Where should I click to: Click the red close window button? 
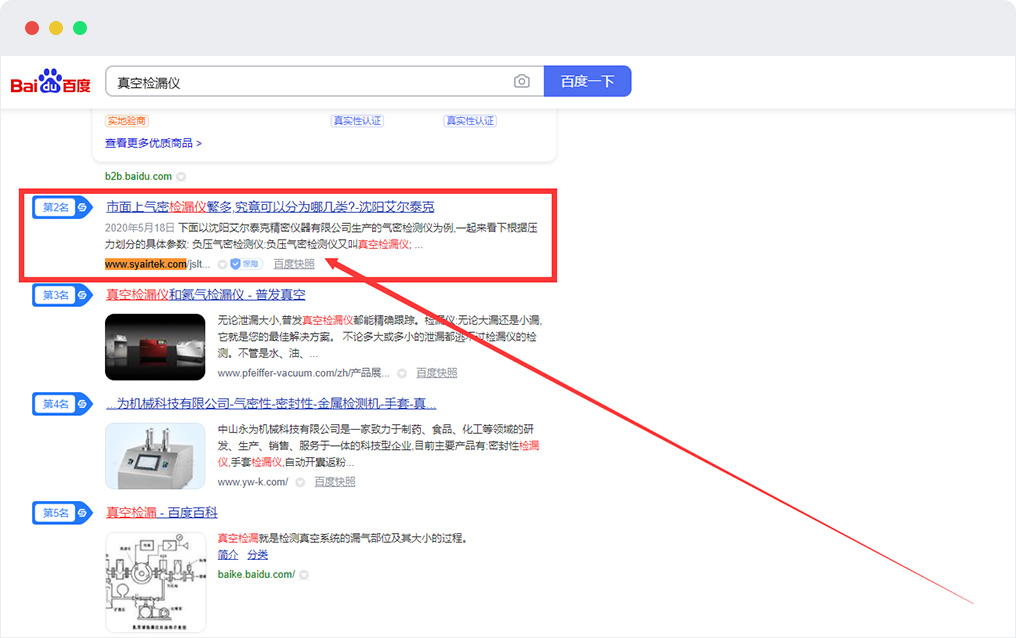(x=32, y=28)
